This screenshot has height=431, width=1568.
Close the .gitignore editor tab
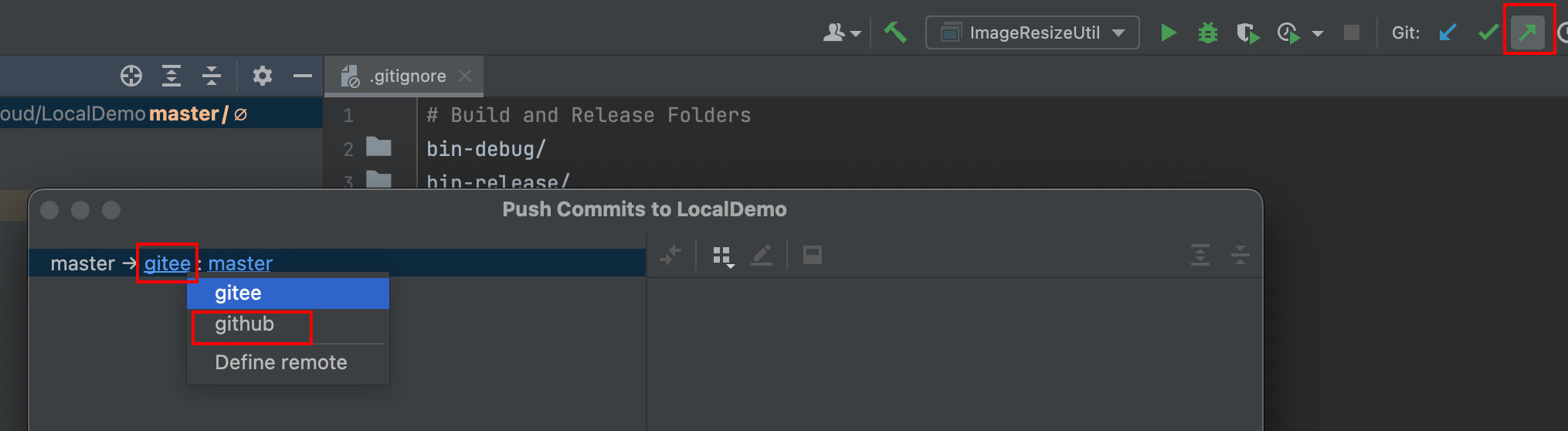pyautogui.click(x=465, y=76)
